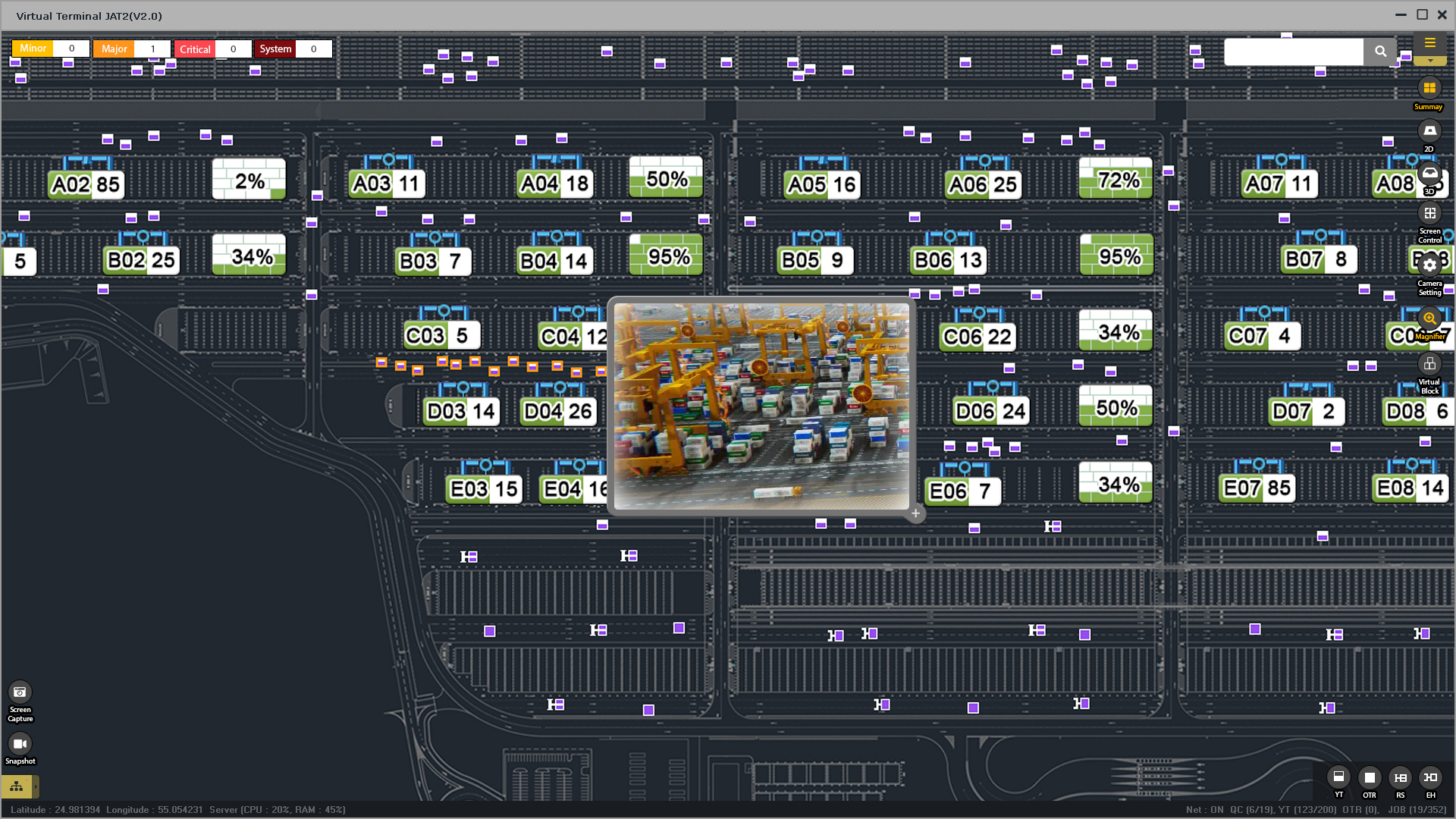Image resolution: width=1456 pixels, height=819 pixels.
Task: Expand the hamburger menu at top right
Action: [1429, 43]
